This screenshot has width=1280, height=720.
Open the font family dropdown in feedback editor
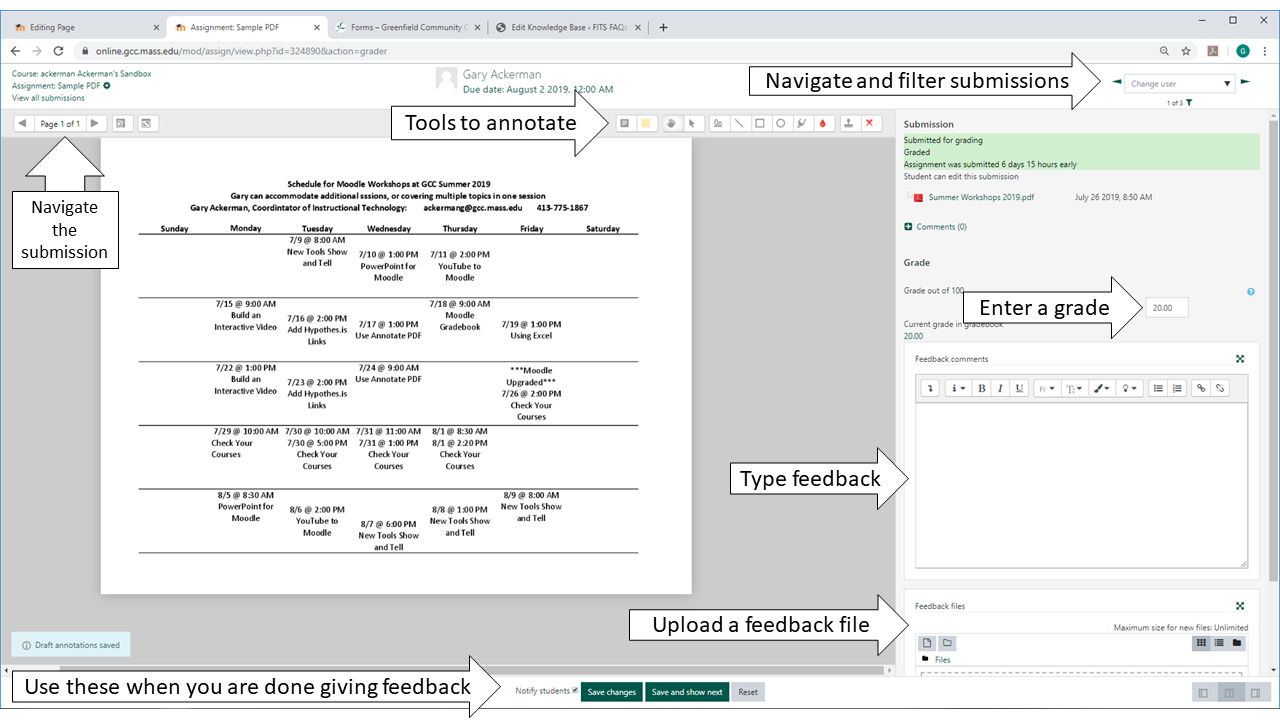click(1047, 388)
